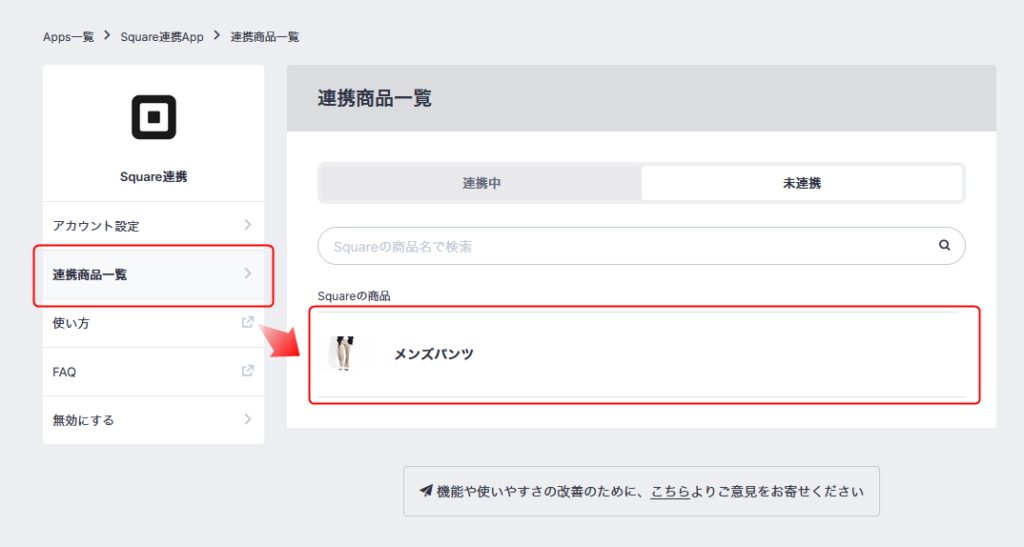Screen dimensions: 1024x547
Task: Click the Square logo icon
Action: [153, 117]
